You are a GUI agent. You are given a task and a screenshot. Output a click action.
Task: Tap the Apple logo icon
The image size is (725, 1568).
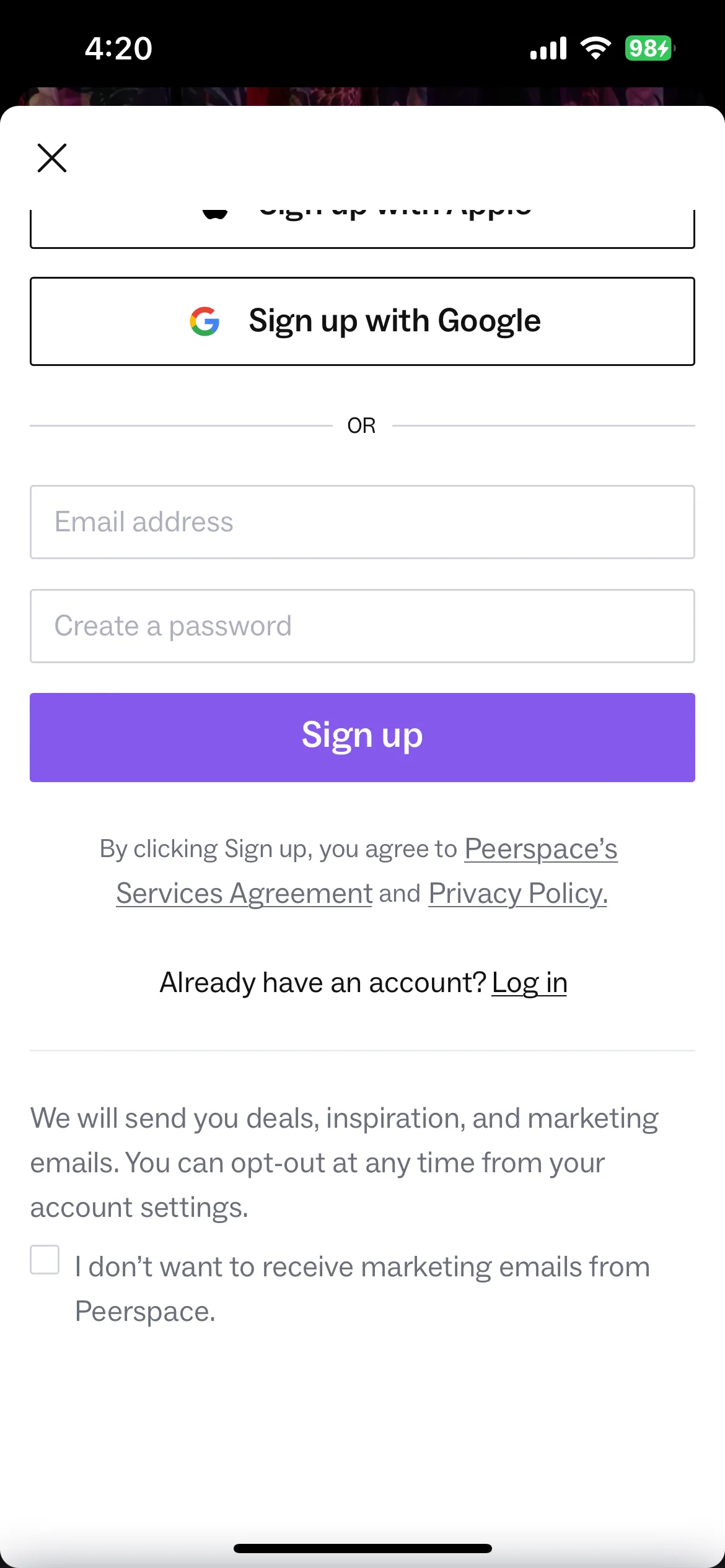215,214
